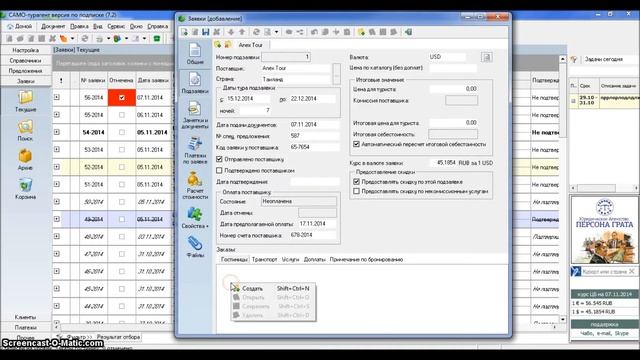Click the down arrow icon in the Заявки dialog toolbar
640x360 pixels.
click(x=231, y=32)
